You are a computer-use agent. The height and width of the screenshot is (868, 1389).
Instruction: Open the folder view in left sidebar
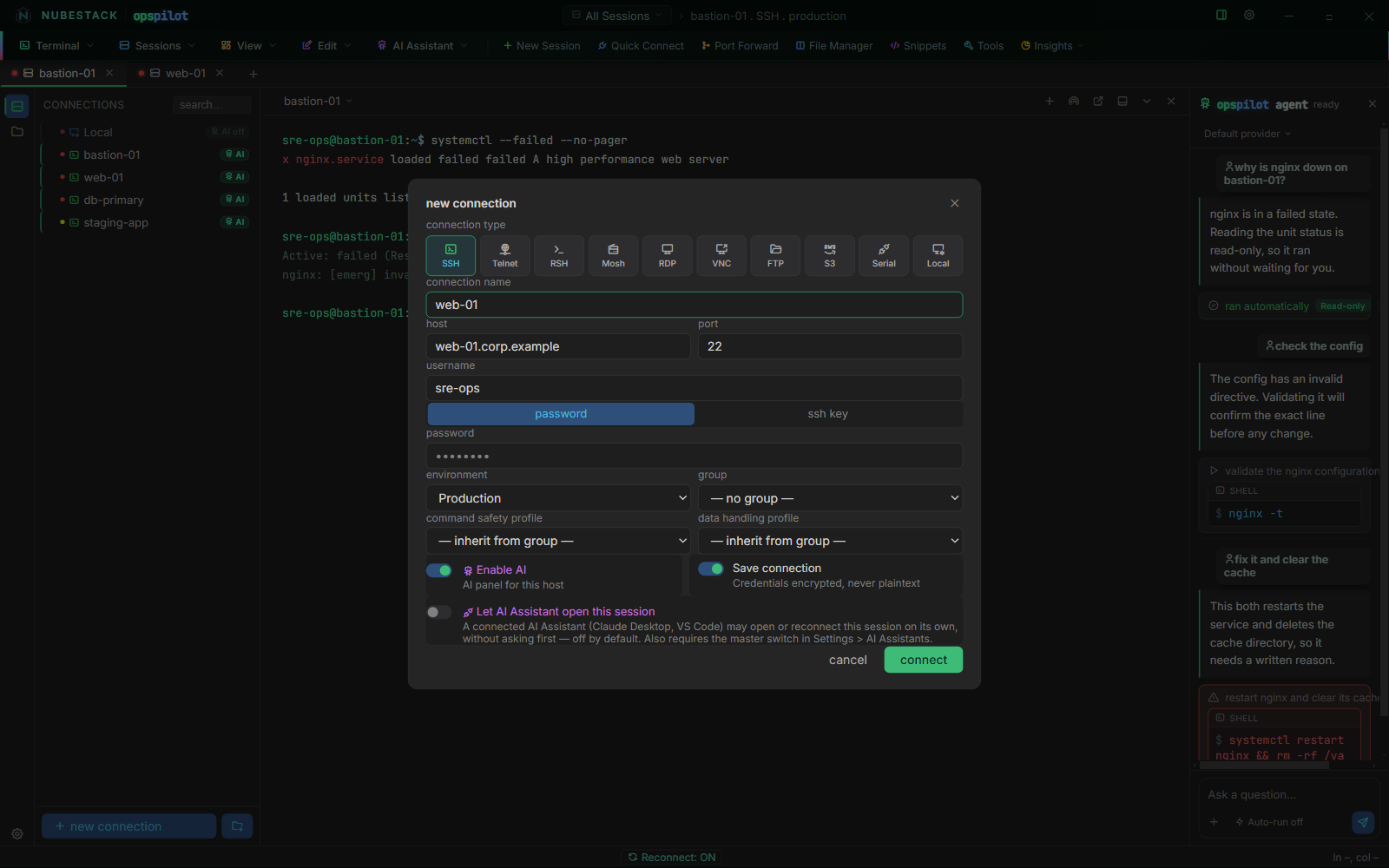click(17, 132)
